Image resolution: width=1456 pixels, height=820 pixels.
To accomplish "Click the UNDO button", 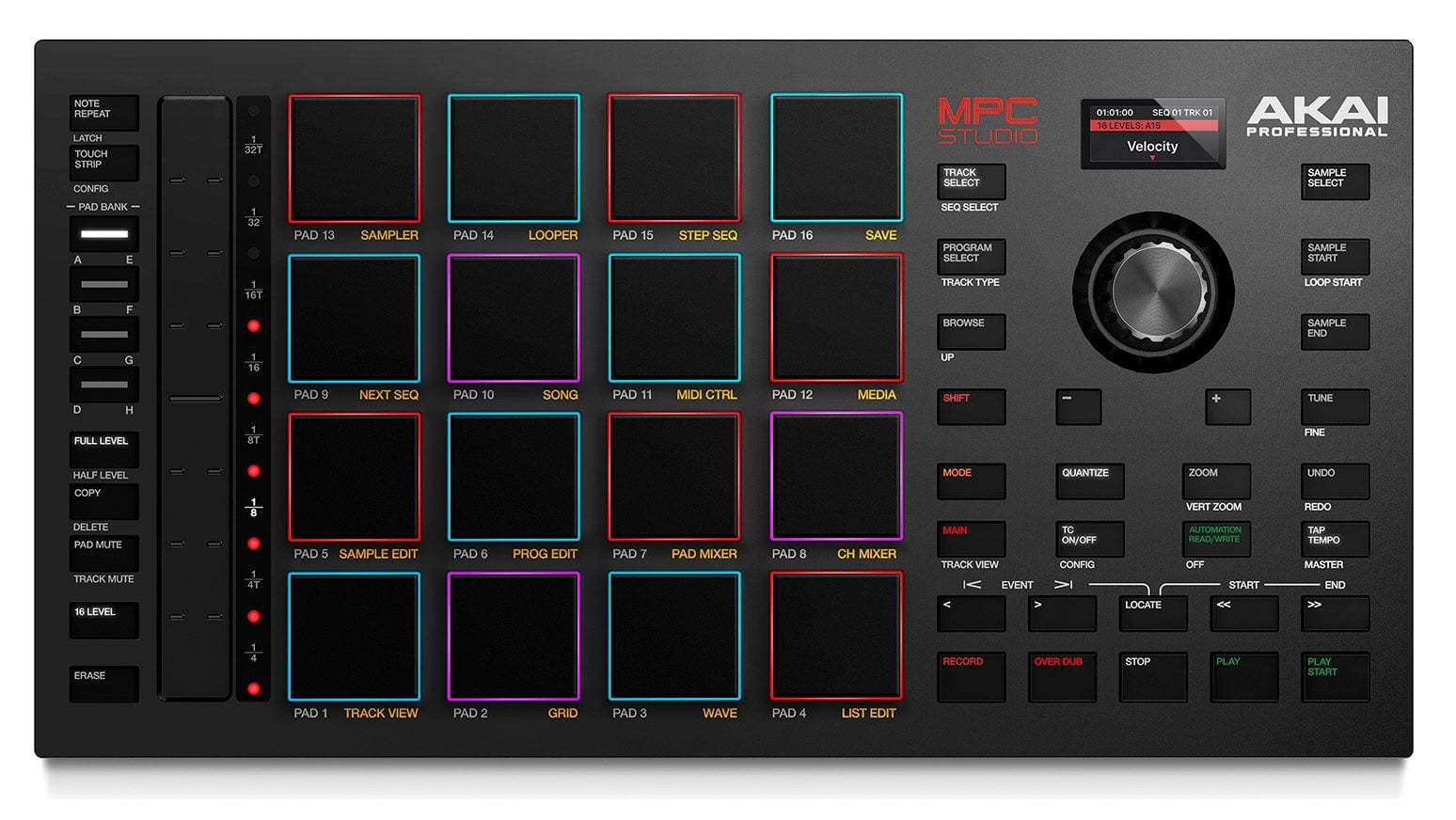I will click(1336, 481).
